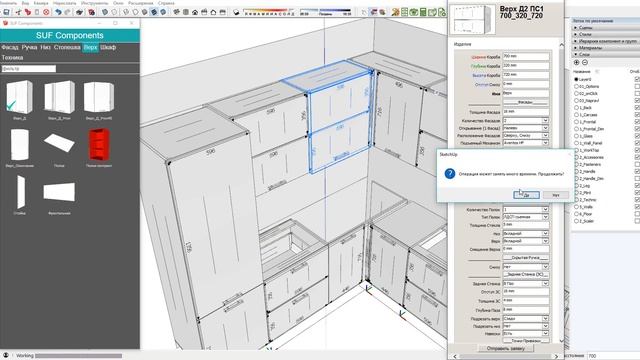
Task: Select the Hidden Line style icon
Action: coord(136,12)
